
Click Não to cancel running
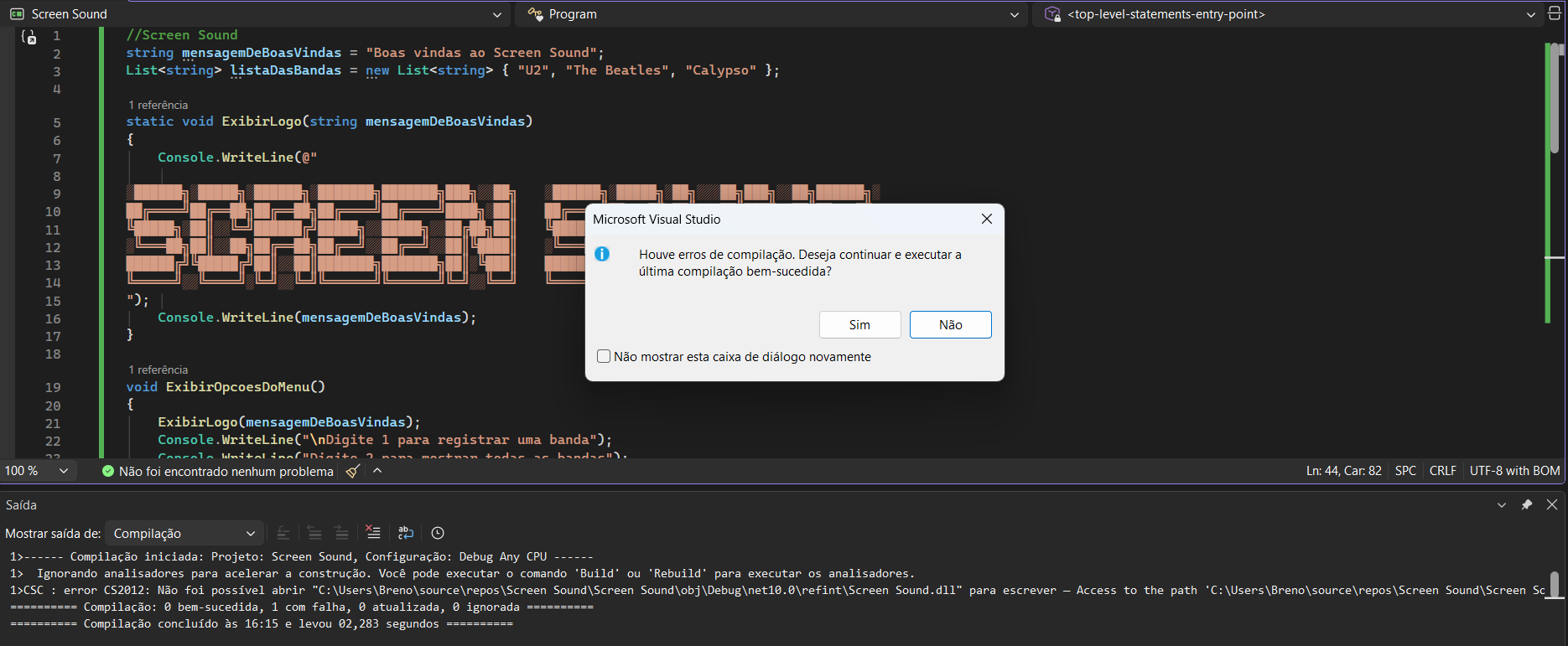click(951, 325)
